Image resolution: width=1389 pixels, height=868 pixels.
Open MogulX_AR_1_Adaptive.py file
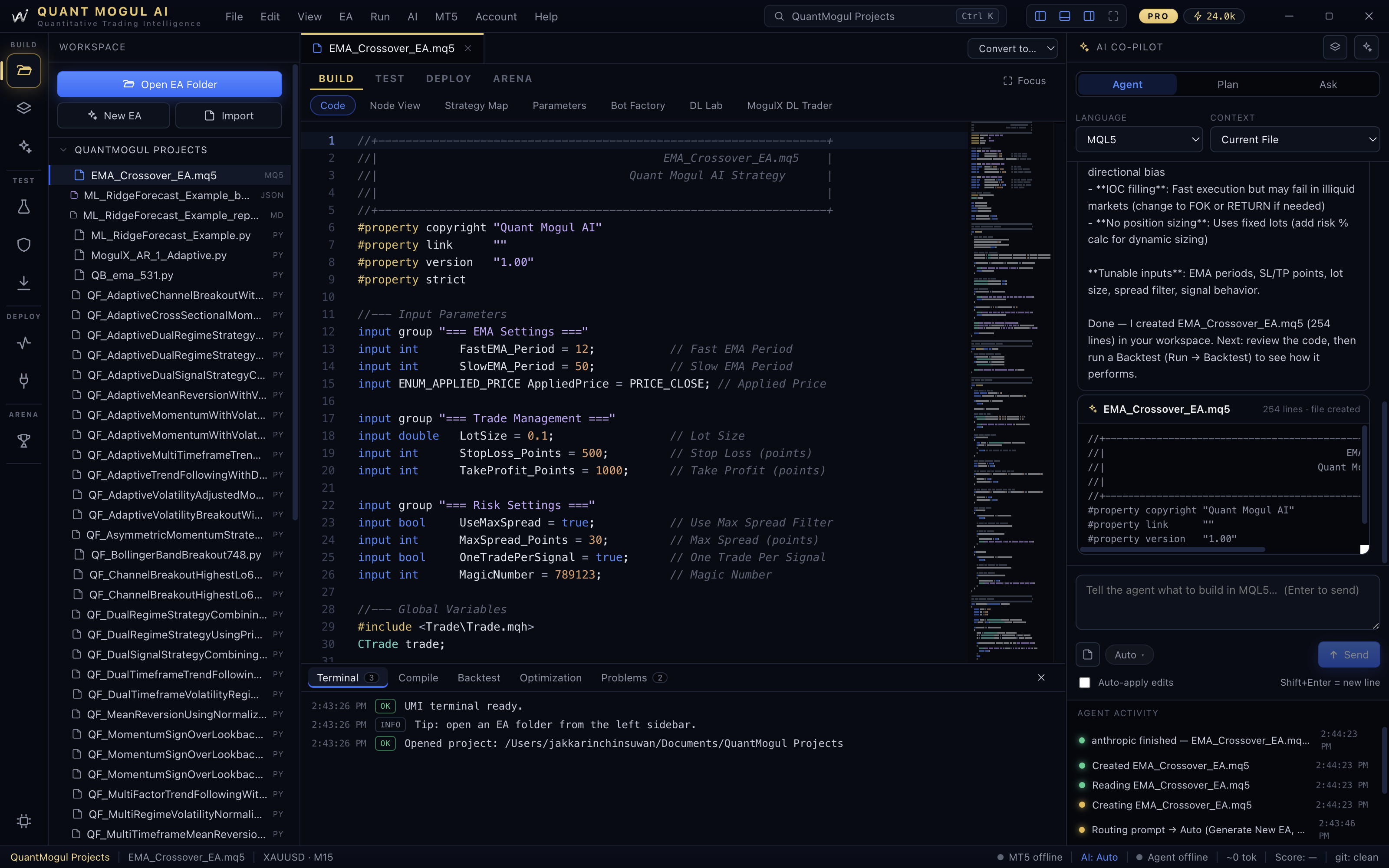(x=171, y=255)
